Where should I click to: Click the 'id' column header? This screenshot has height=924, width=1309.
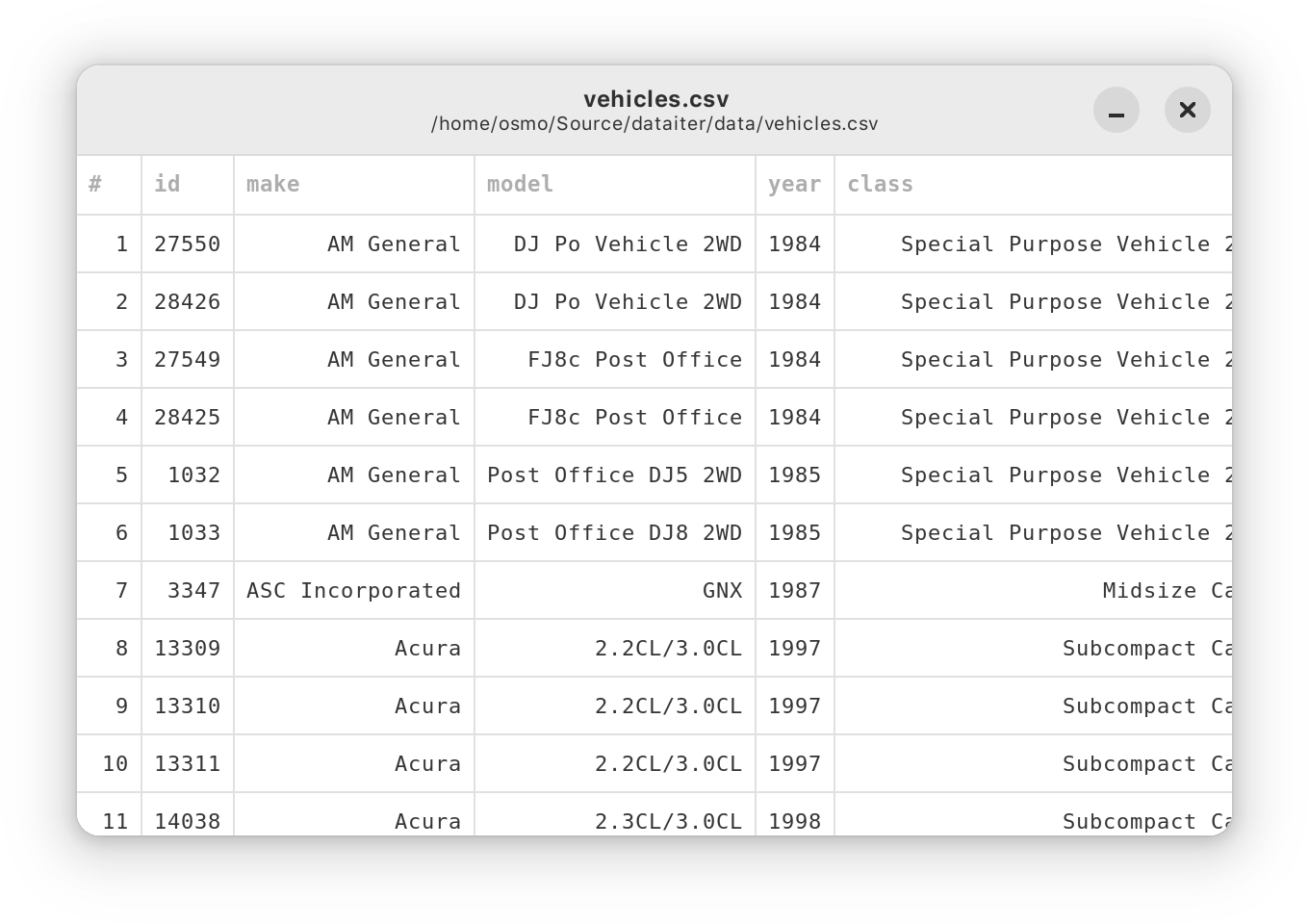pos(187,184)
